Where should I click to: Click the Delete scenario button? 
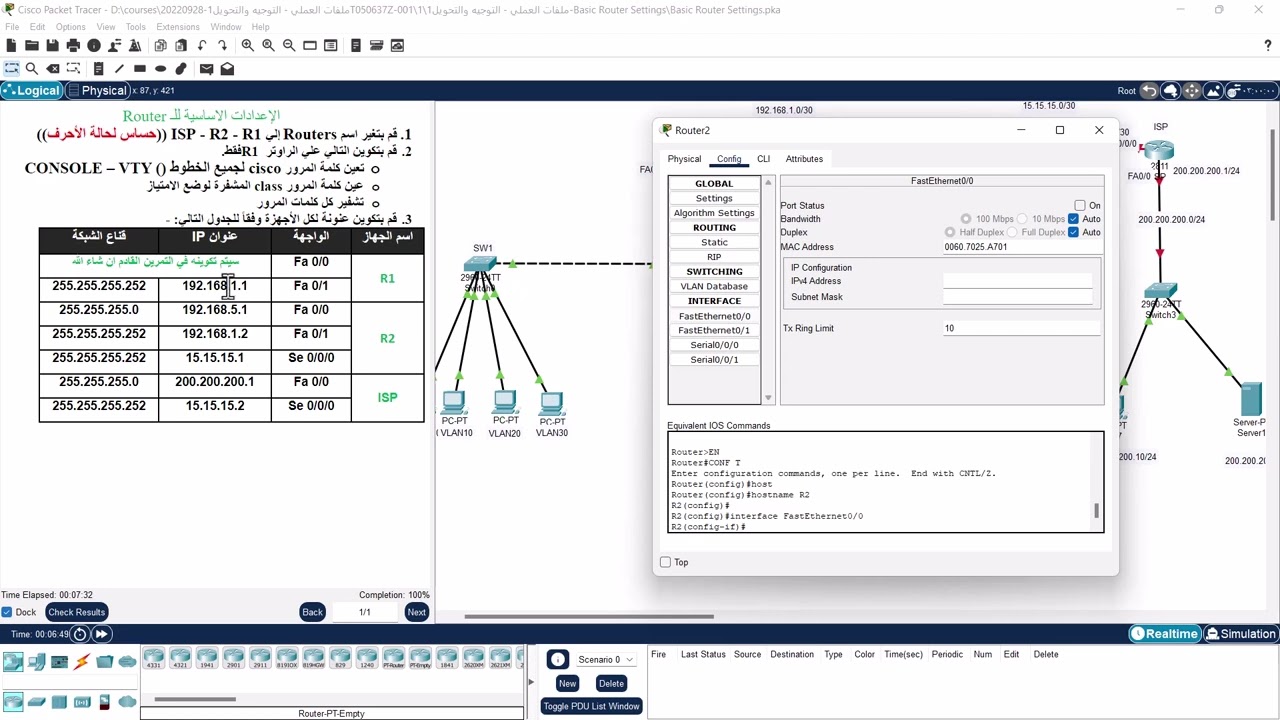pyautogui.click(x=611, y=684)
